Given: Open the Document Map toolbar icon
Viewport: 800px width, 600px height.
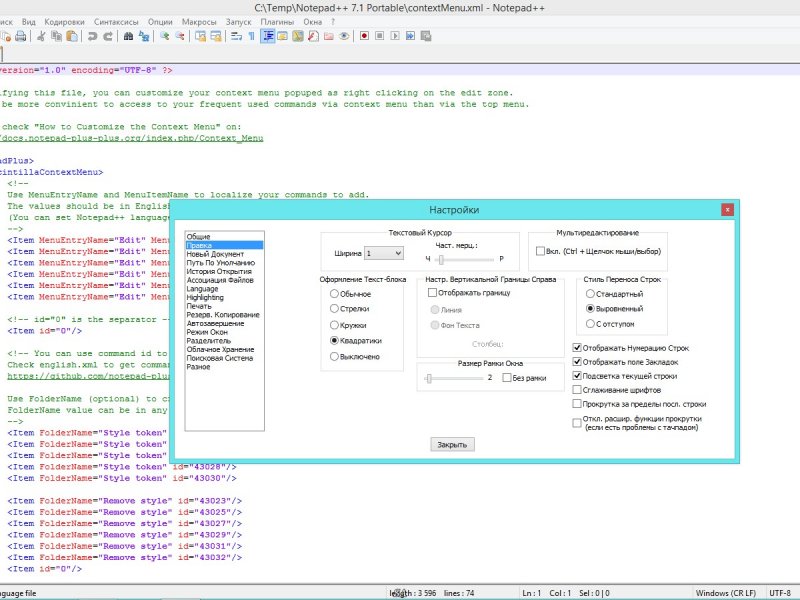Looking at the screenshot, I should (298, 36).
